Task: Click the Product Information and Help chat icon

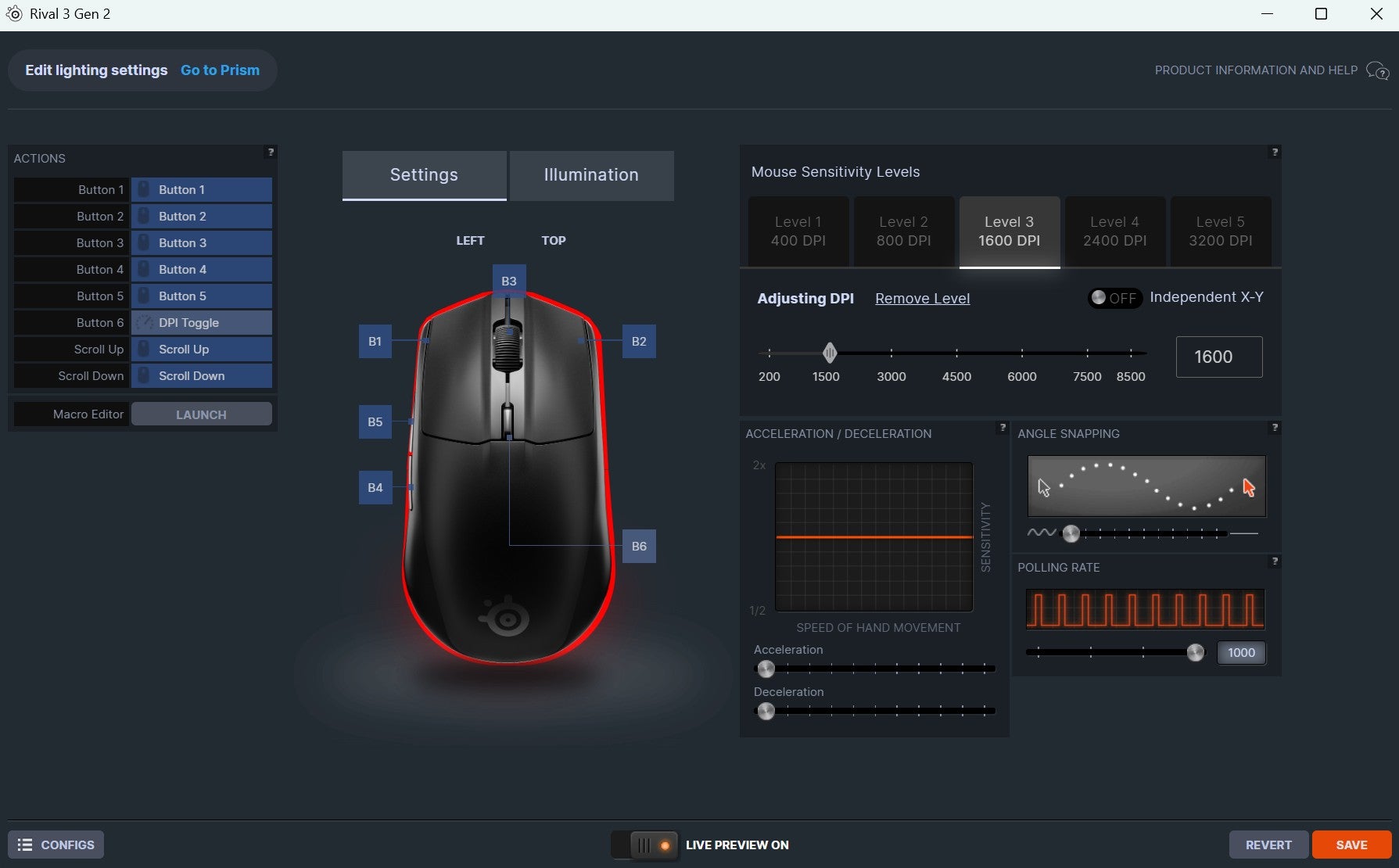Action: pos(1377,71)
